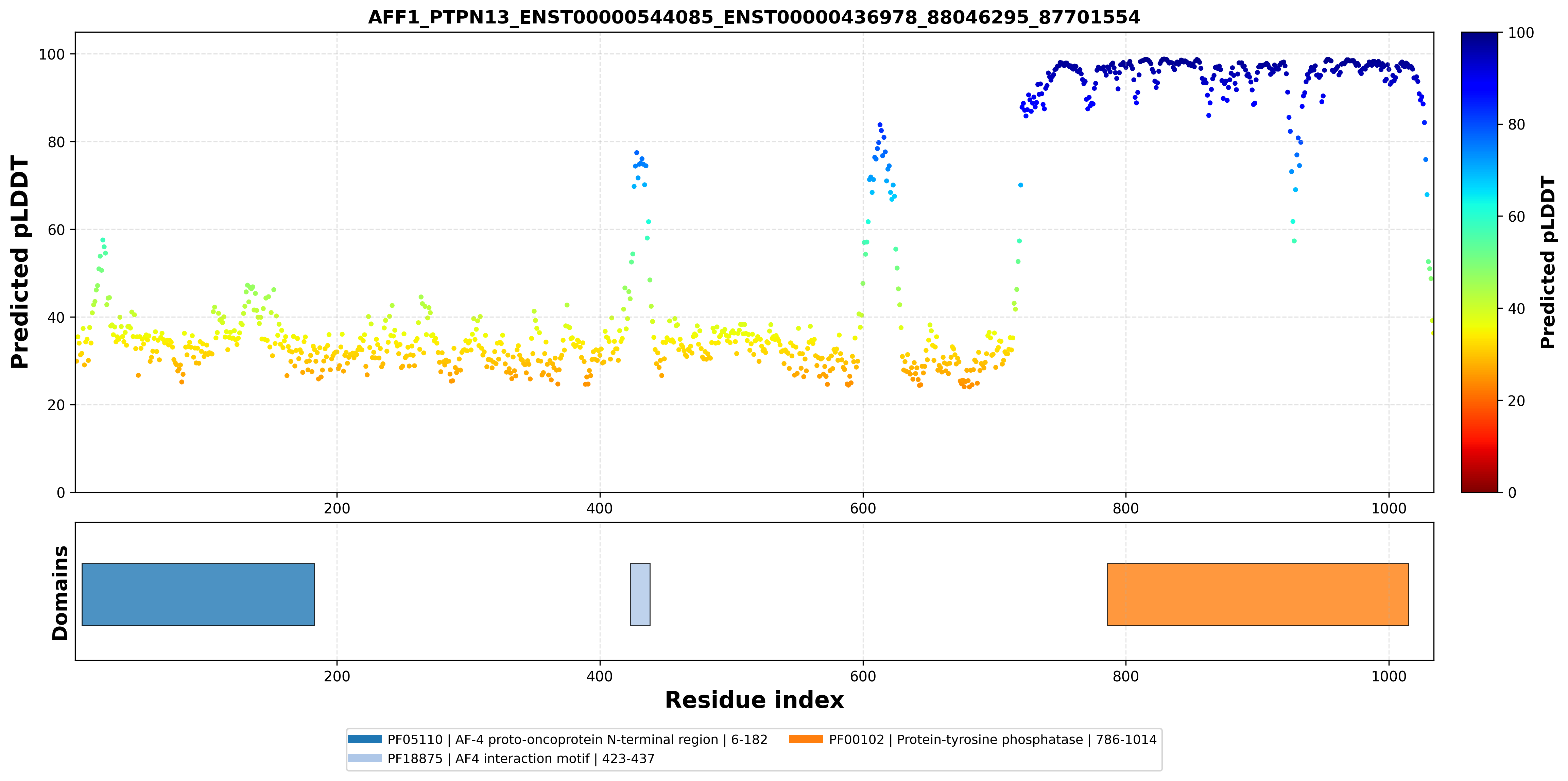Click the plot title text
Screen dimensions: 1568x781
click(754, 17)
